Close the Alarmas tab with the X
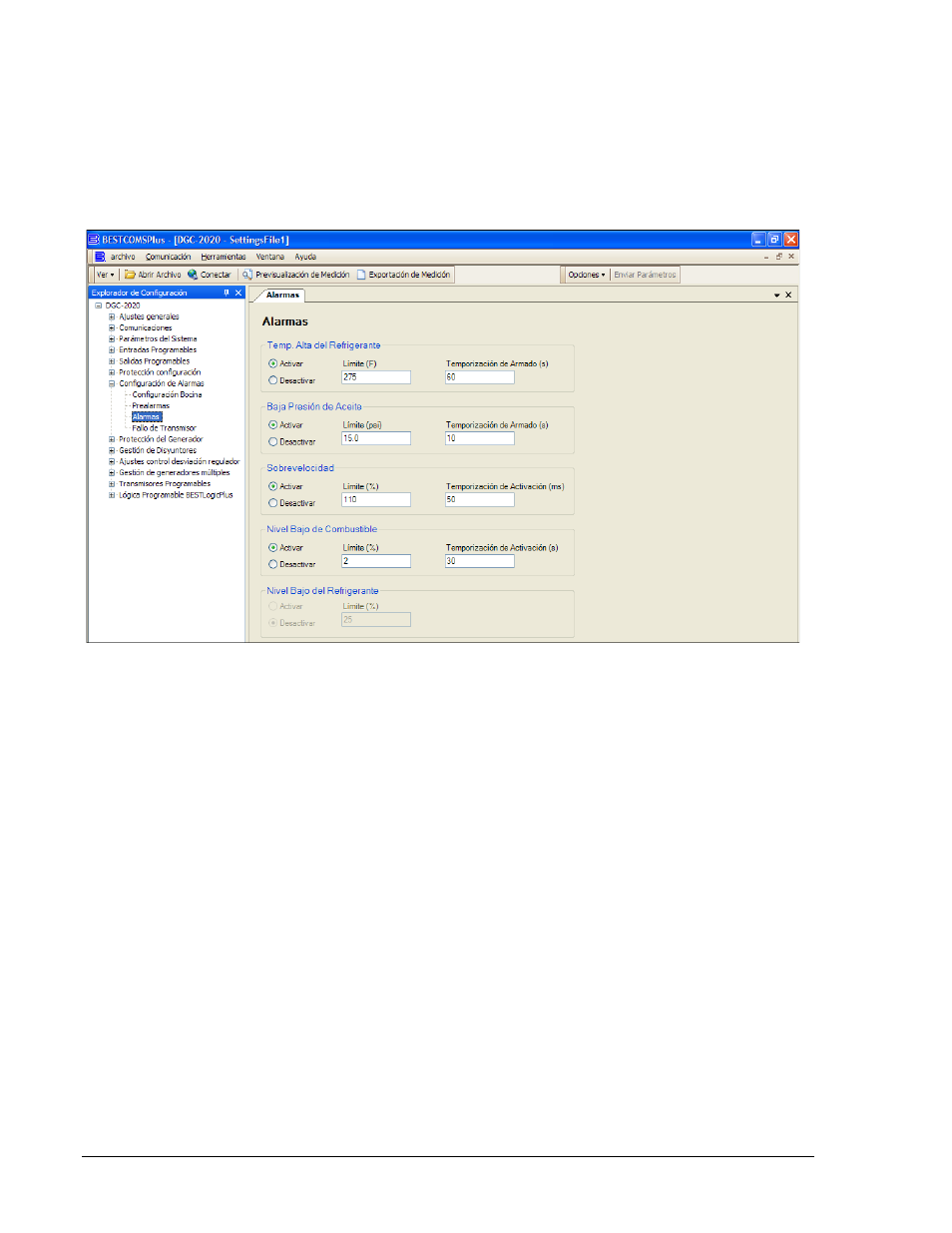The width and height of the screenshot is (952, 1233). tap(788, 296)
